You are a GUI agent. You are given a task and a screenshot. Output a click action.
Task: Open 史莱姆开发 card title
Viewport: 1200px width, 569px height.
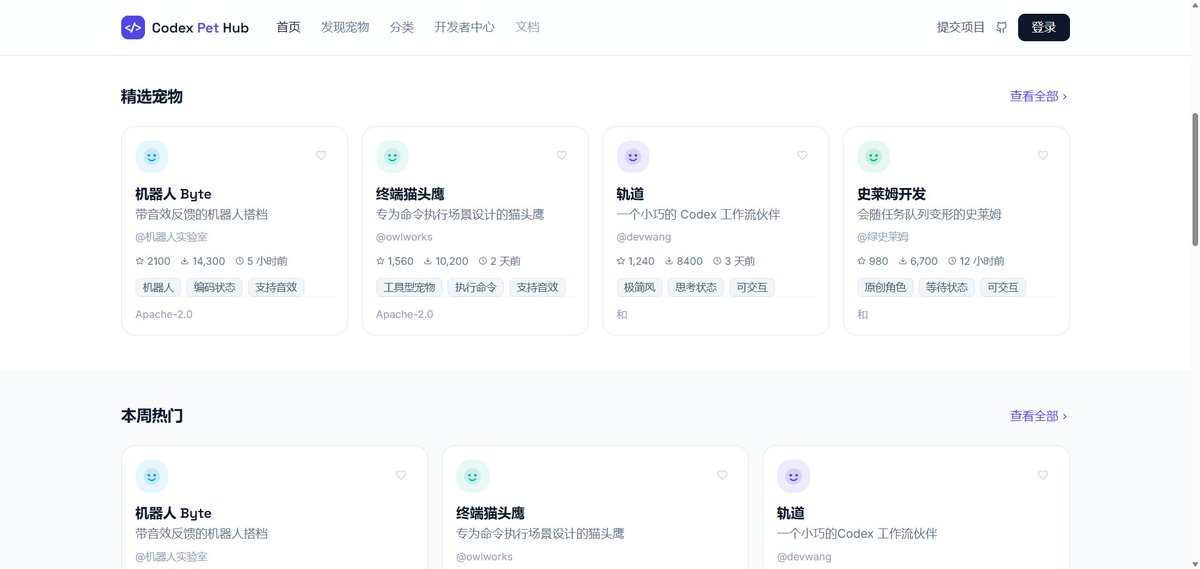[x=892, y=194]
